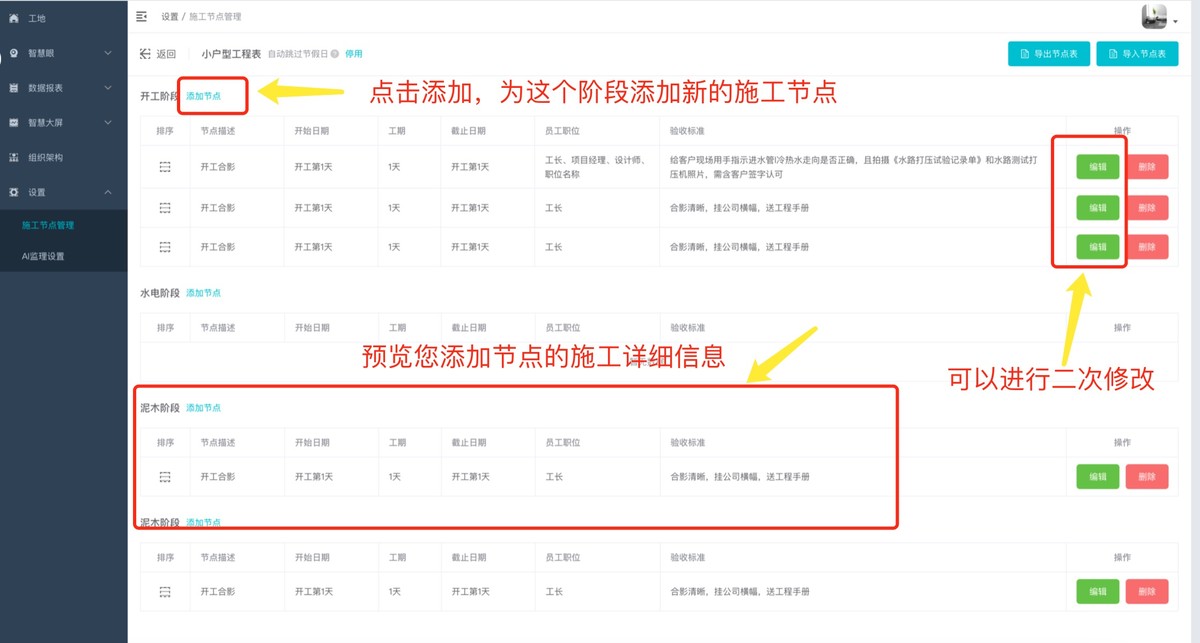Screen dimensions: 1200x643
Task: Click the 开工阶段 section heading
Action: pyautogui.click(x=160, y=96)
